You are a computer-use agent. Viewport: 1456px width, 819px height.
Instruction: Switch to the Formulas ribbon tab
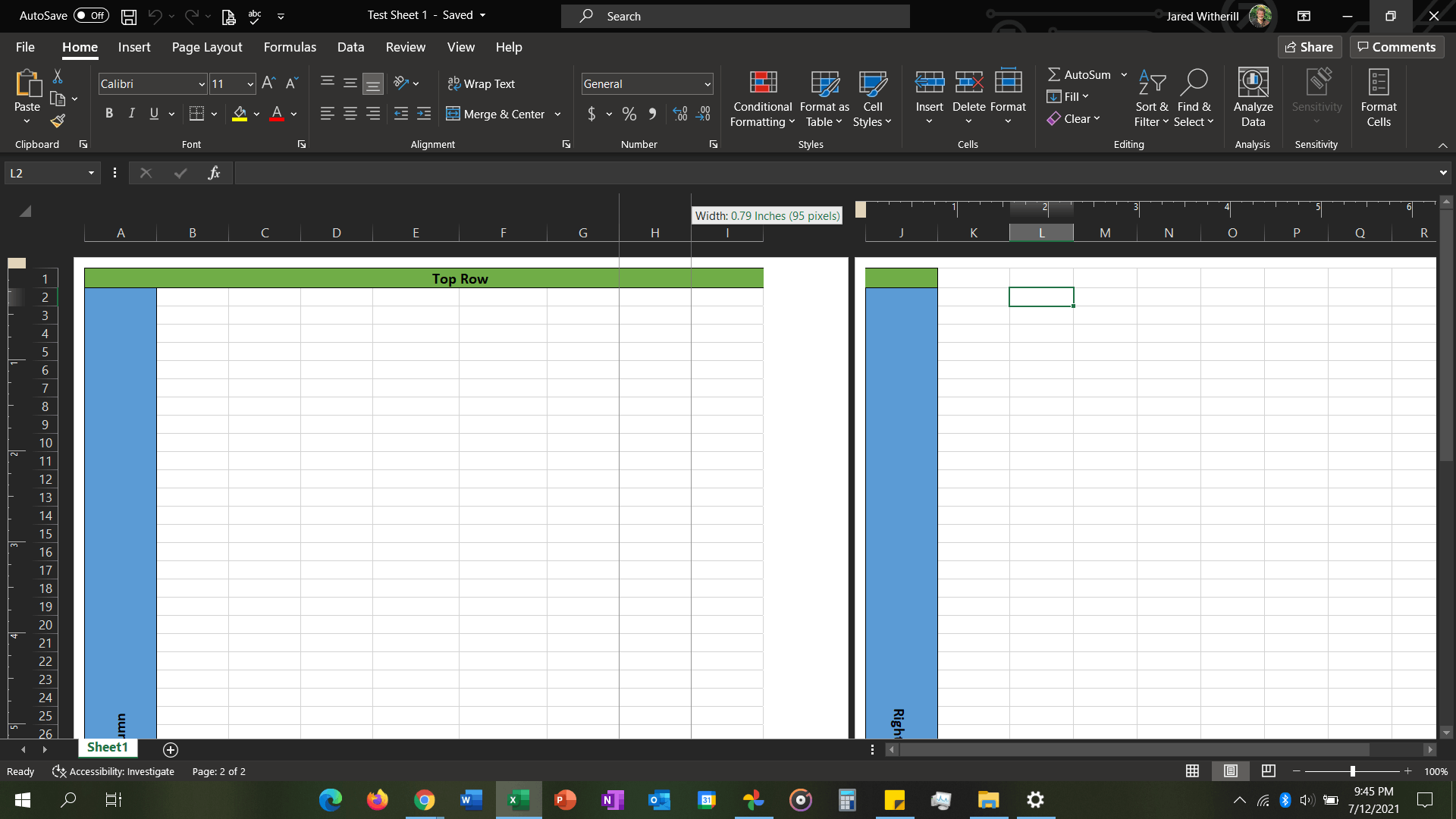(x=289, y=47)
